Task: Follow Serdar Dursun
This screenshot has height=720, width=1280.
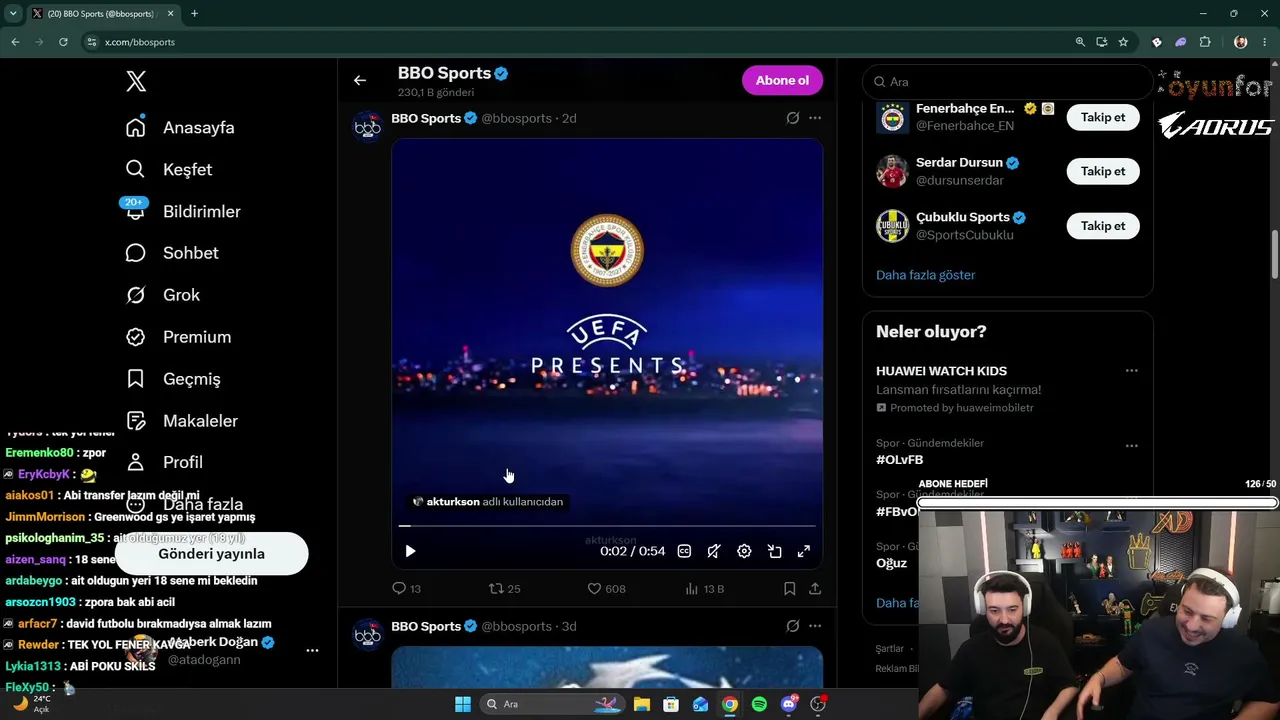Action: 1103,171
